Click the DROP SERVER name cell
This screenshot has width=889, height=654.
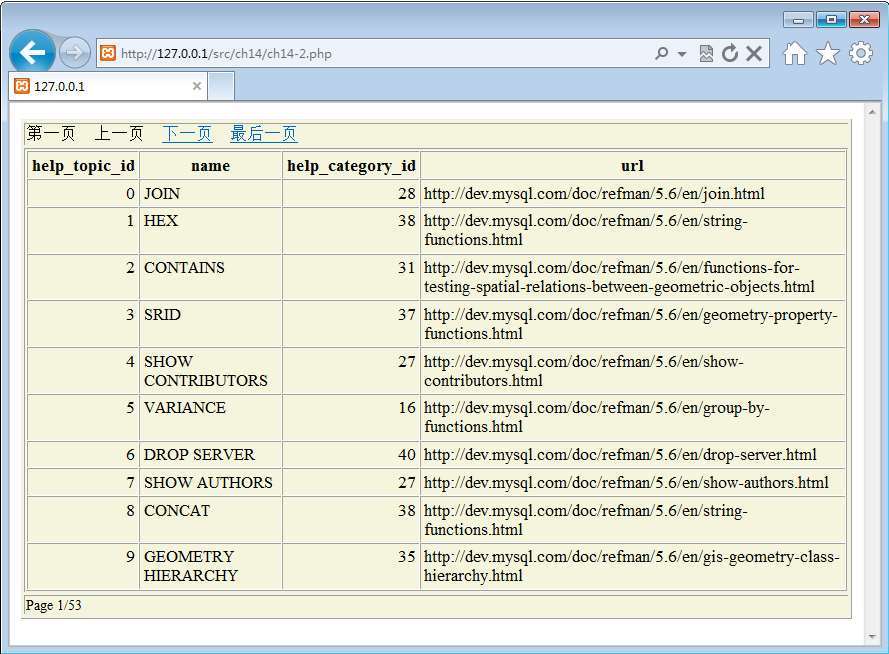coord(210,455)
